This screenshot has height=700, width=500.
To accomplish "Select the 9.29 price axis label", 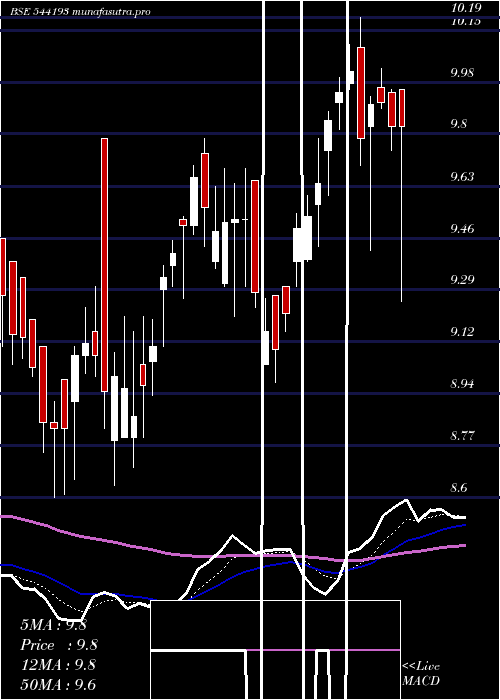I will coord(462,279).
